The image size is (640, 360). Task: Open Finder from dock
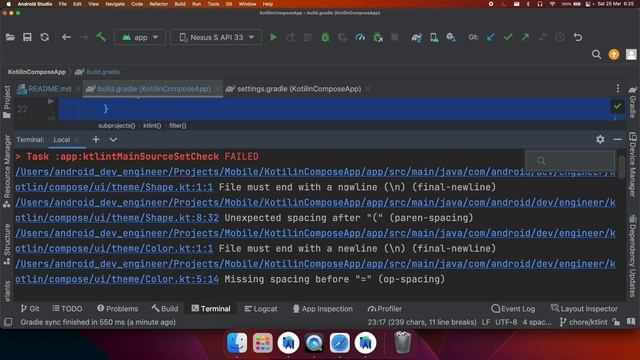[x=237, y=342]
